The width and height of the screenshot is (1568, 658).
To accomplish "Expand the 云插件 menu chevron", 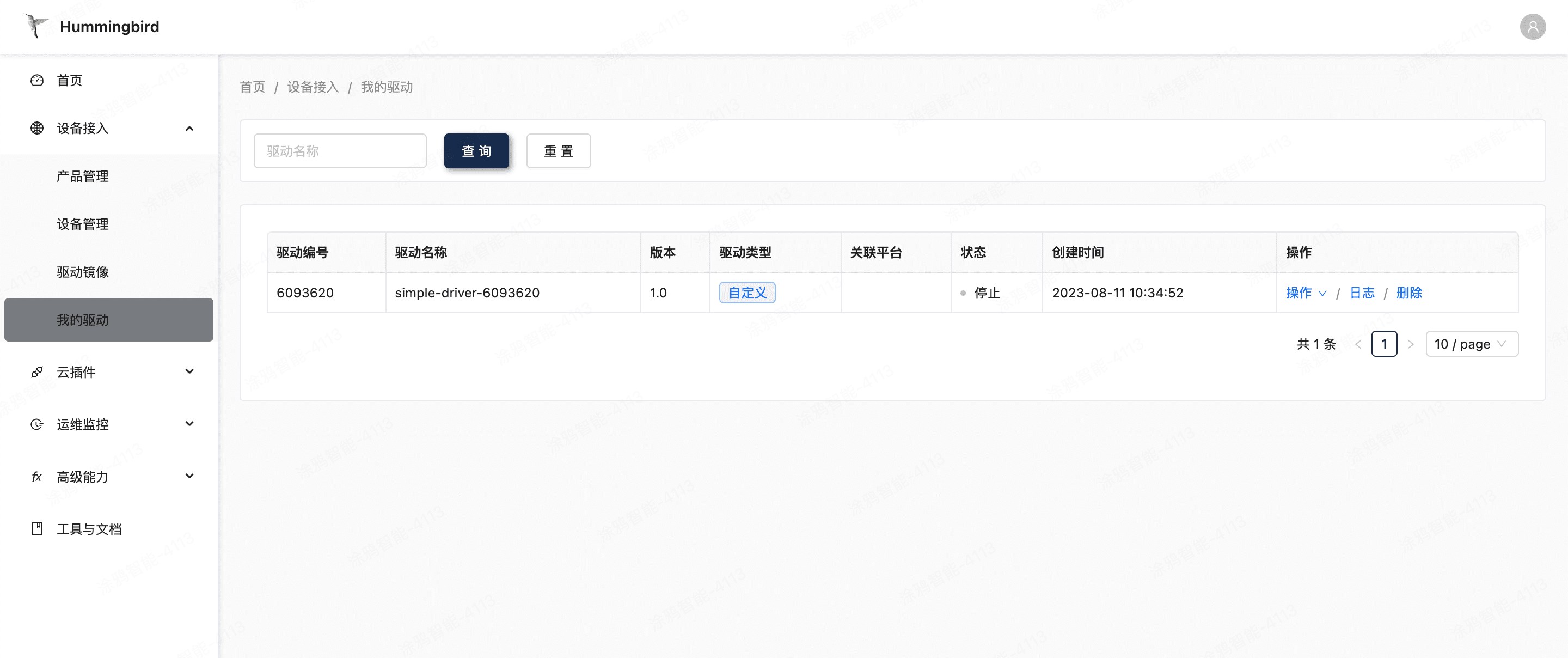I will (189, 371).
